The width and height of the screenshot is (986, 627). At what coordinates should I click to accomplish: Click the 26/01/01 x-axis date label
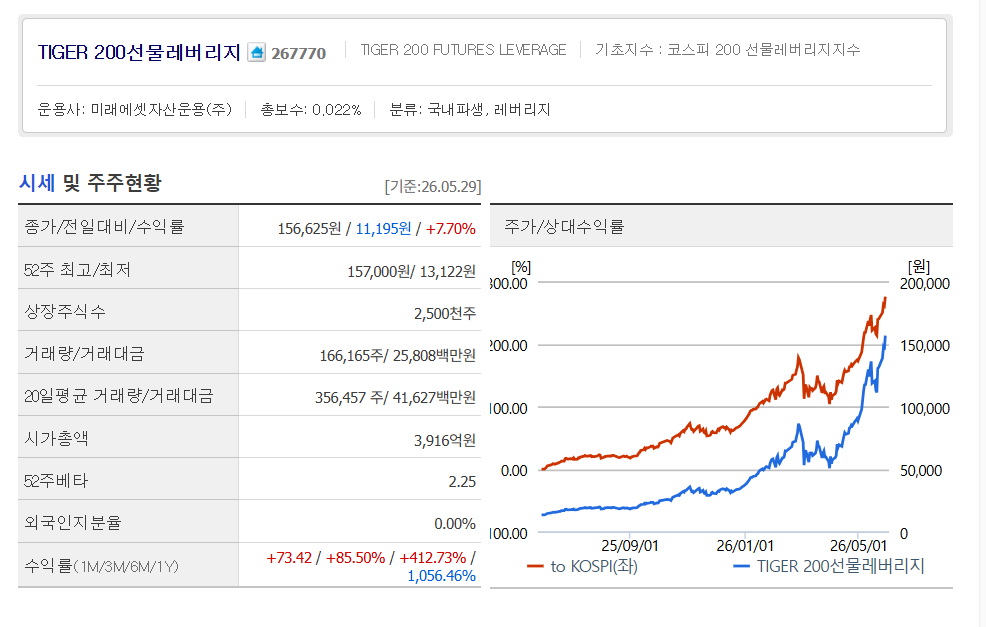point(745,545)
